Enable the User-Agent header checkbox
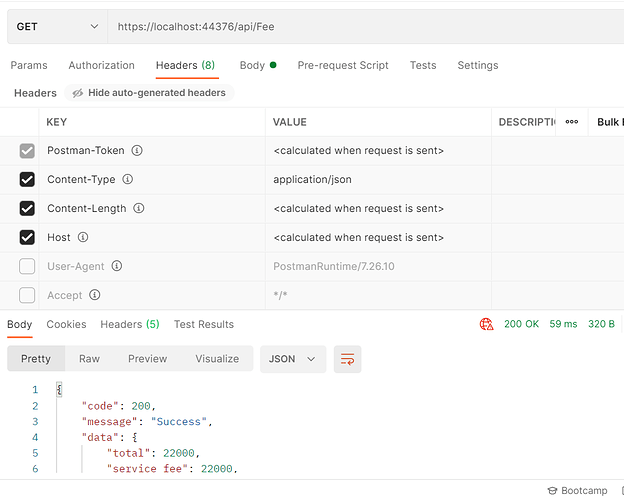This screenshot has height=500, width=624. pyautogui.click(x=27, y=266)
